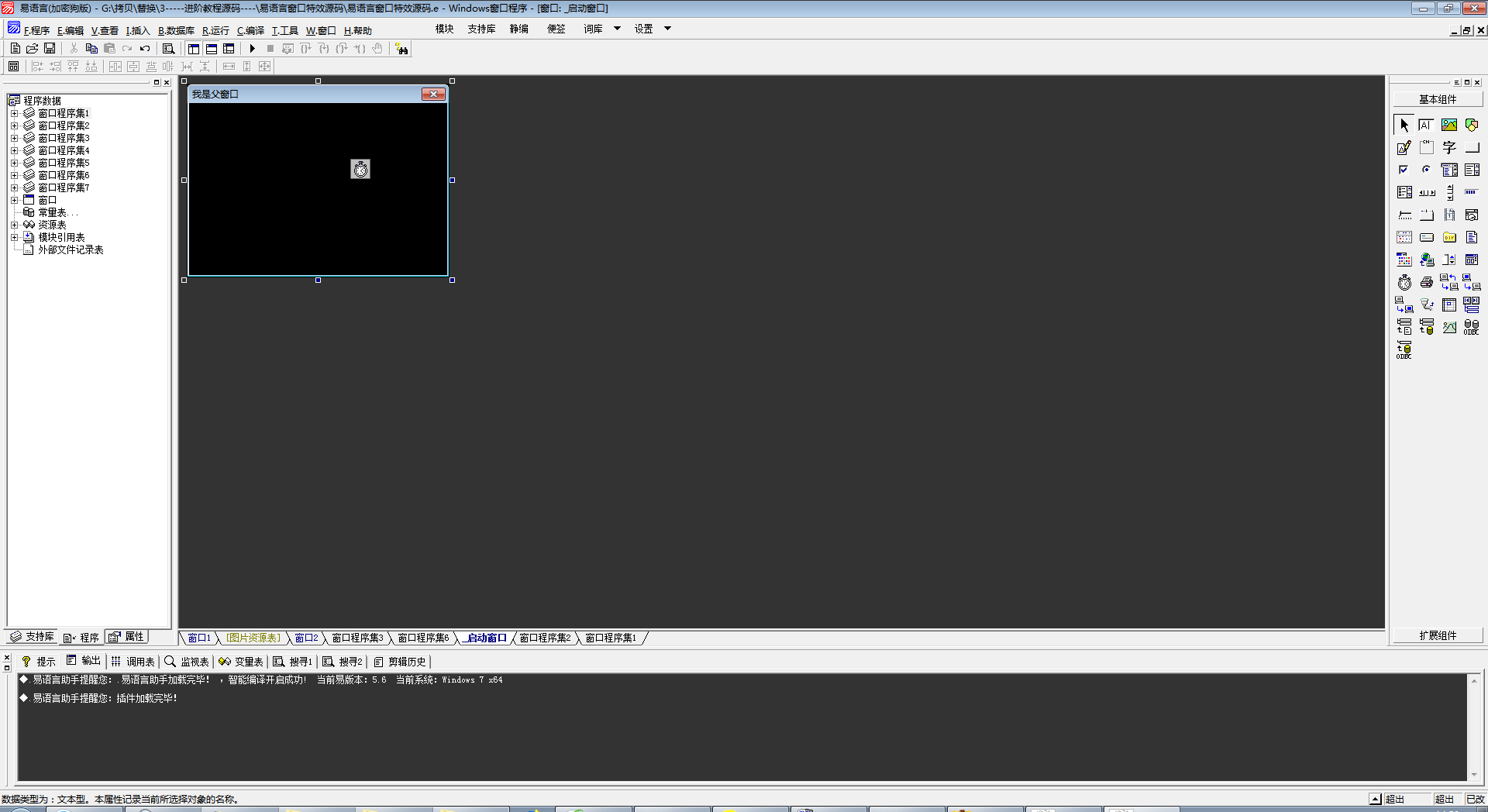Toggle the left work panel view button
Screen dimensions: 1488x812
pos(194,48)
